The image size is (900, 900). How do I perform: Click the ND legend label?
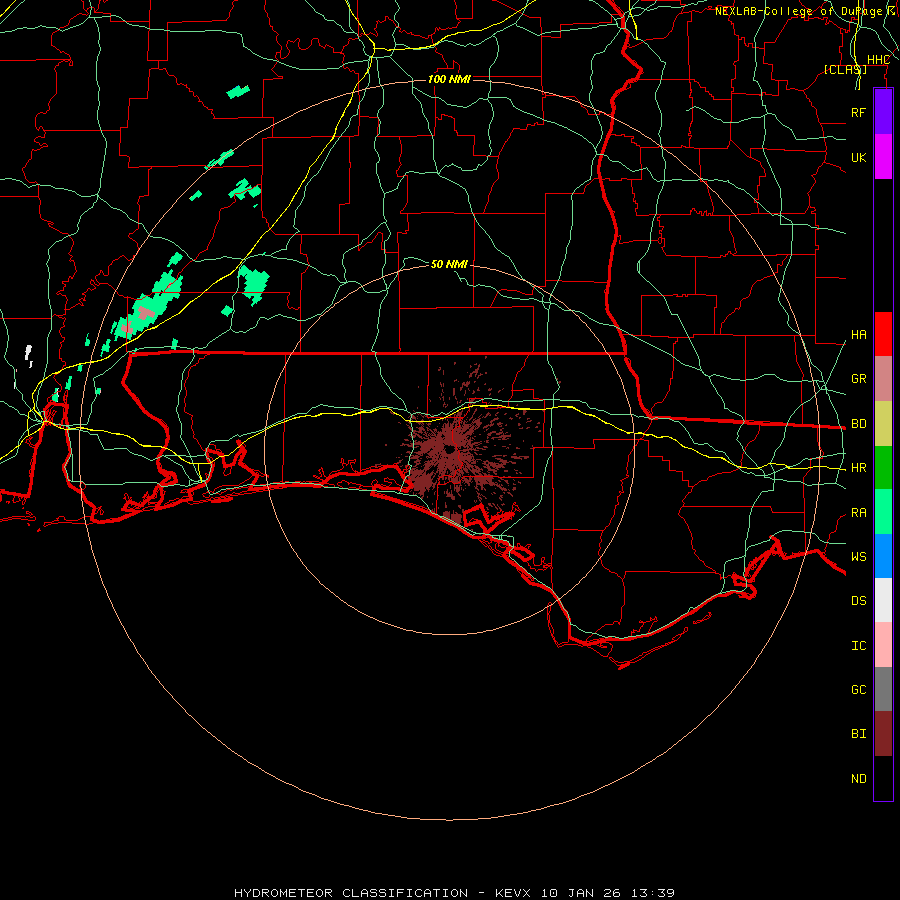click(x=858, y=779)
